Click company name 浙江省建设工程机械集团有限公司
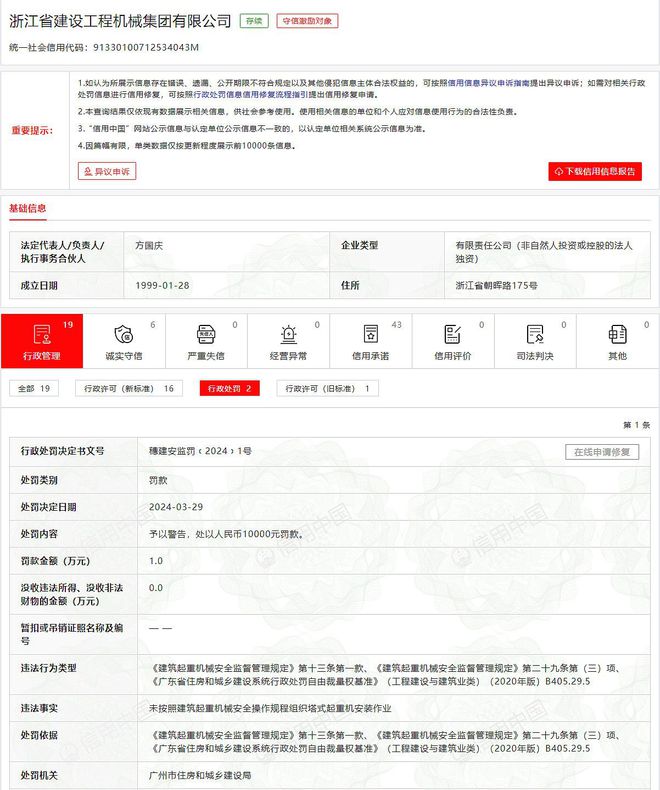Screen dimensions: 660x790 tap(120, 21)
